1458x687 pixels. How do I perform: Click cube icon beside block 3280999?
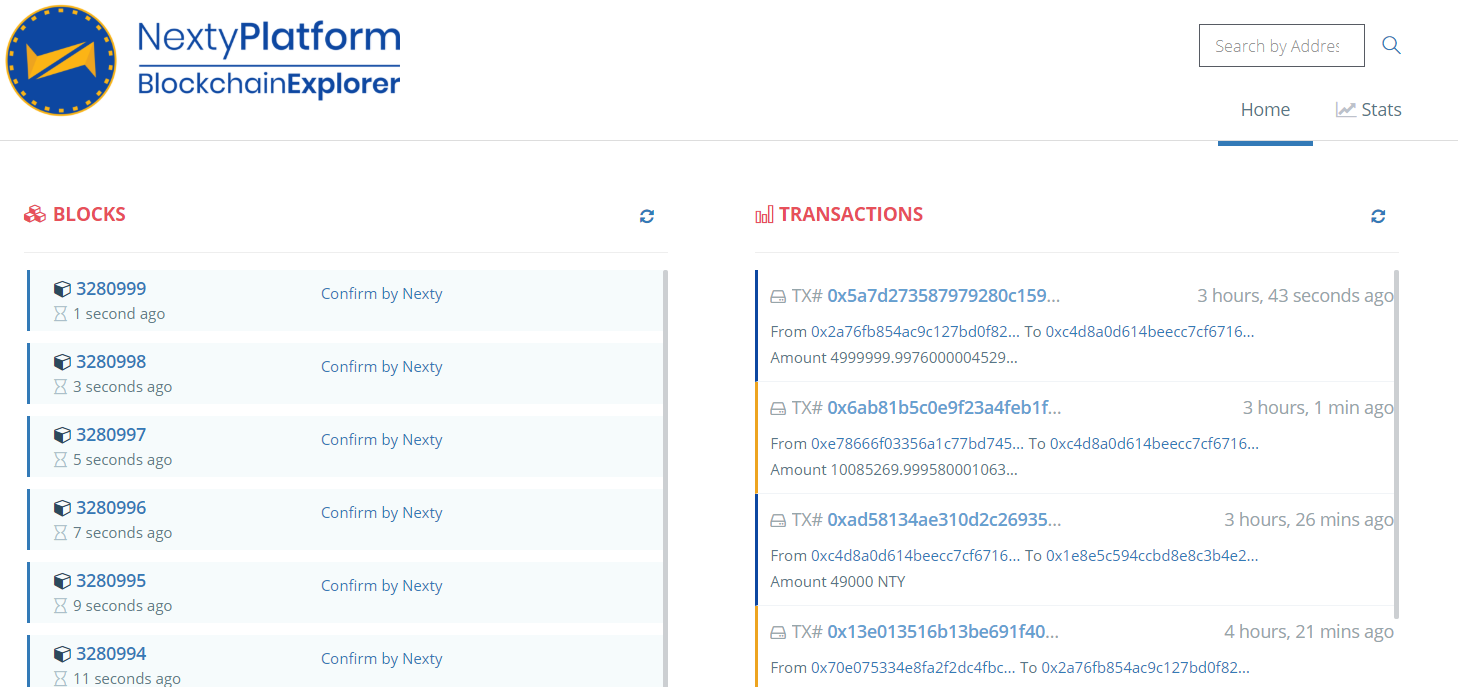click(62, 289)
